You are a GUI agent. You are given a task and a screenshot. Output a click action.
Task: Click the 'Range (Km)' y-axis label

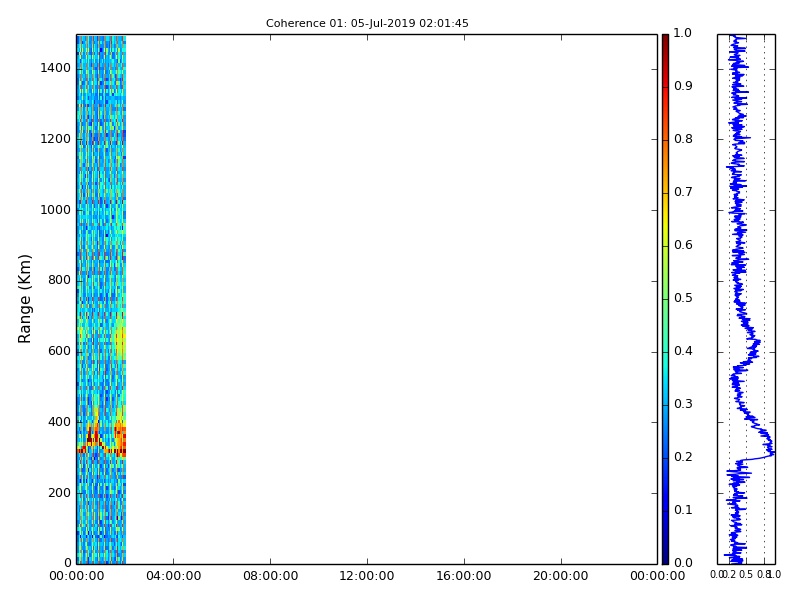click(24, 299)
